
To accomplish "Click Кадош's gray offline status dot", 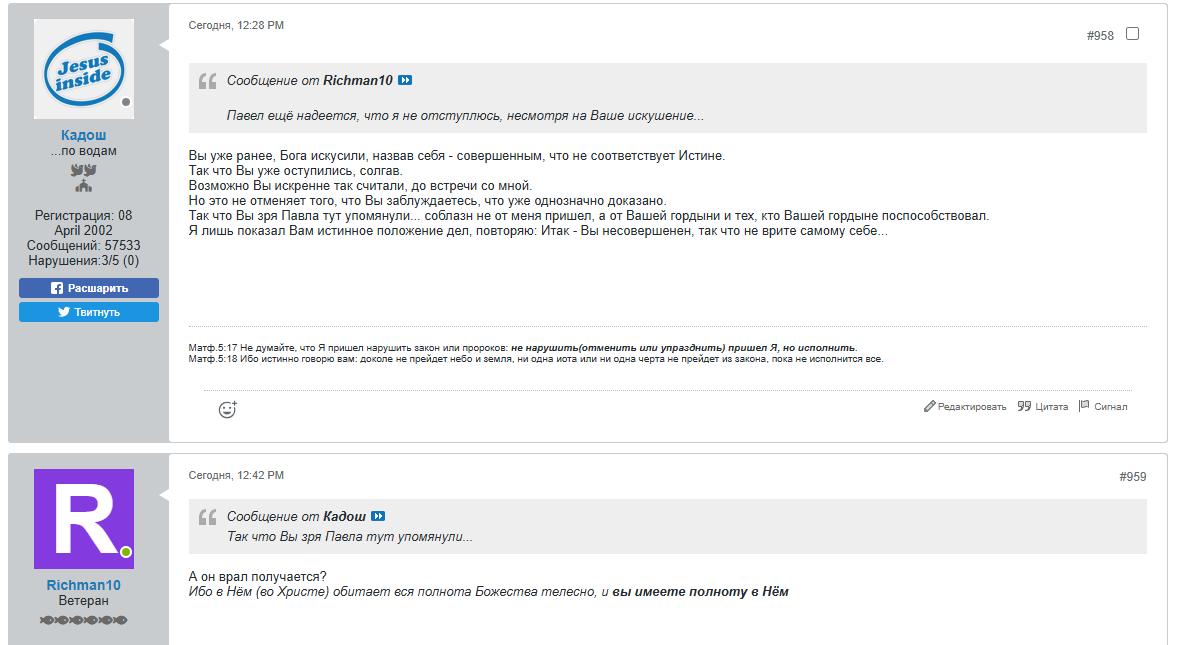I will [126, 102].
